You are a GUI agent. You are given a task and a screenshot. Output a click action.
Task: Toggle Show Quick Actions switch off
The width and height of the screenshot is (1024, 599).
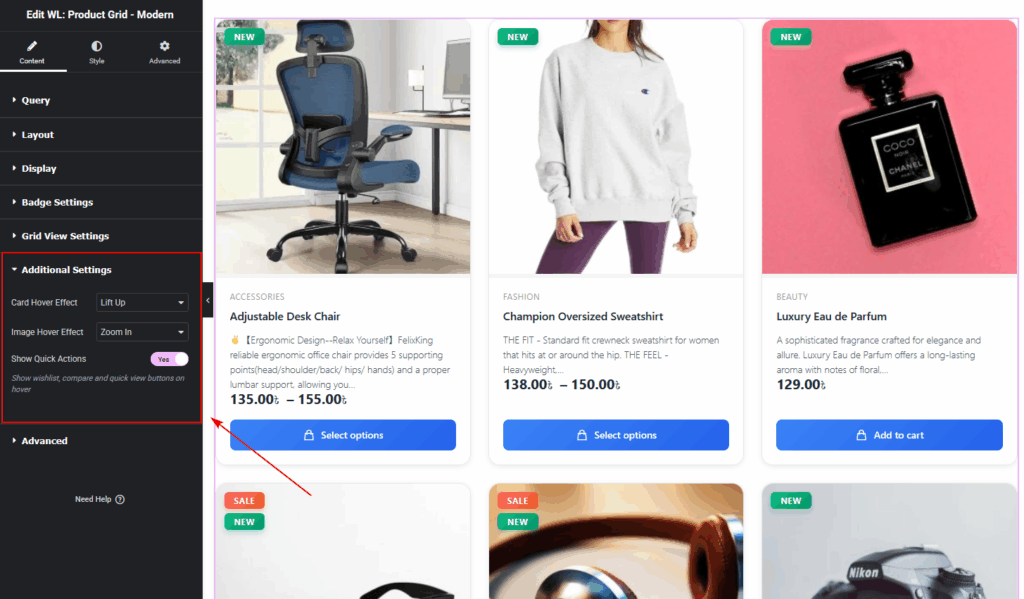pyautogui.click(x=170, y=359)
